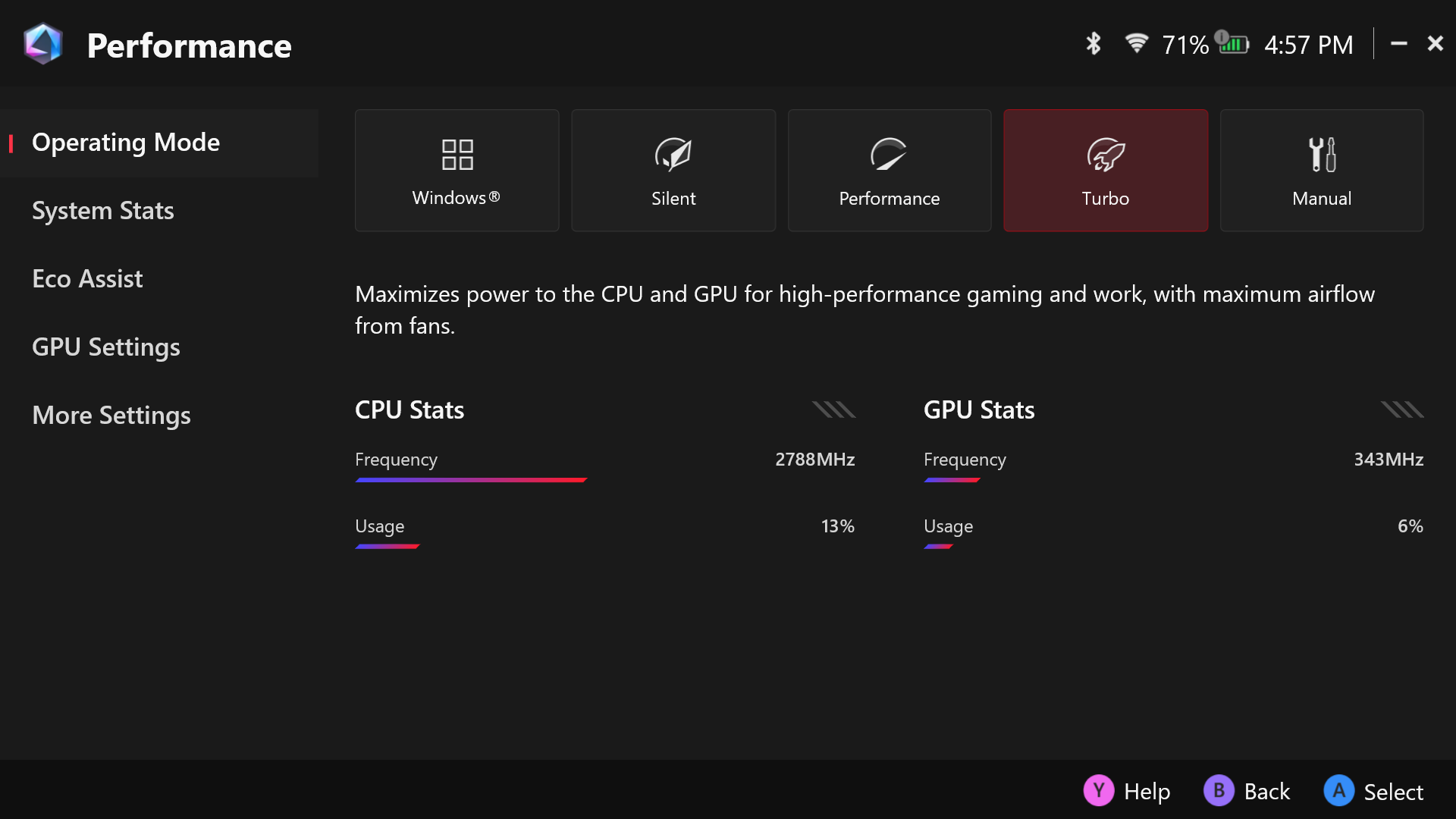
Task: Activate the Turbo rocket icon
Action: click(x=1106, y=155)
